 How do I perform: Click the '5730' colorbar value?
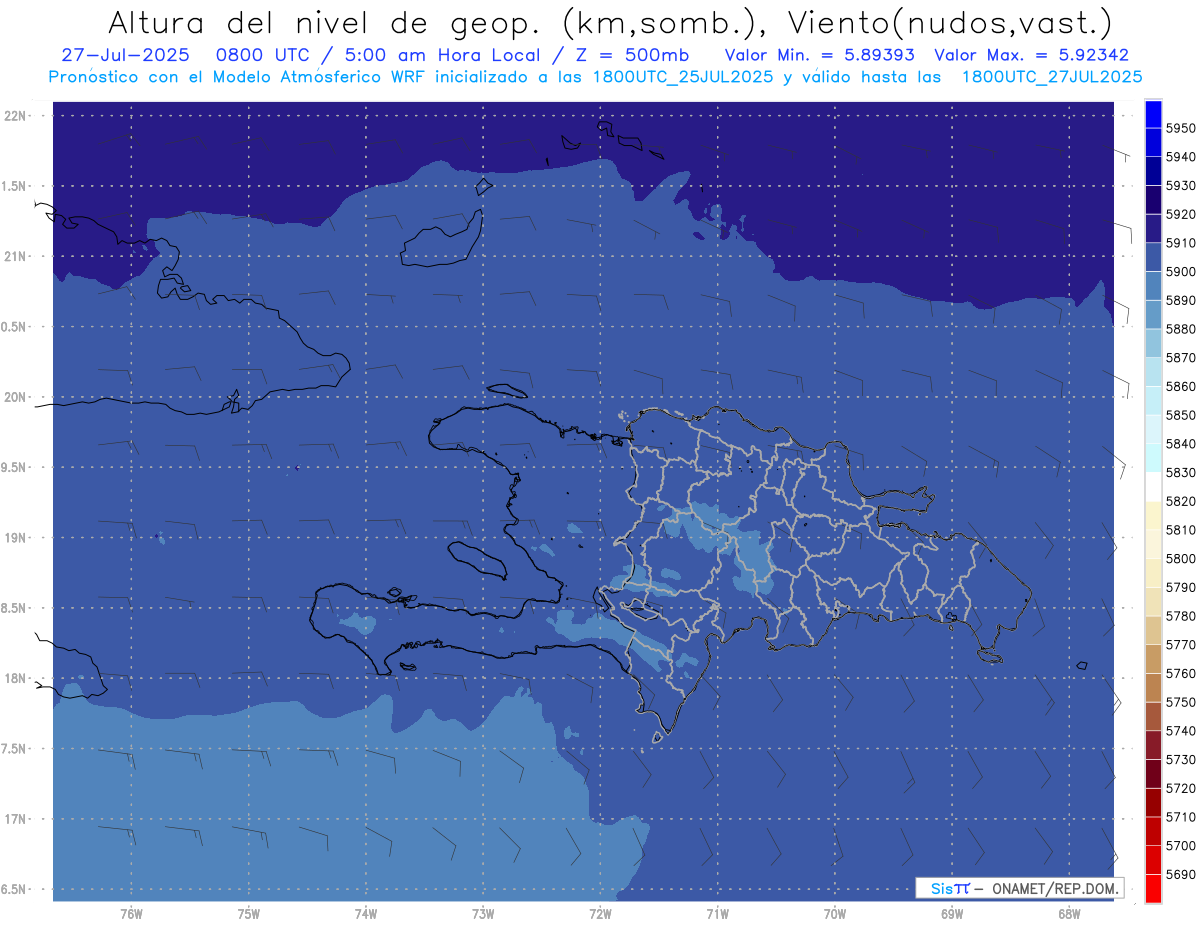tap(1180, 760)
